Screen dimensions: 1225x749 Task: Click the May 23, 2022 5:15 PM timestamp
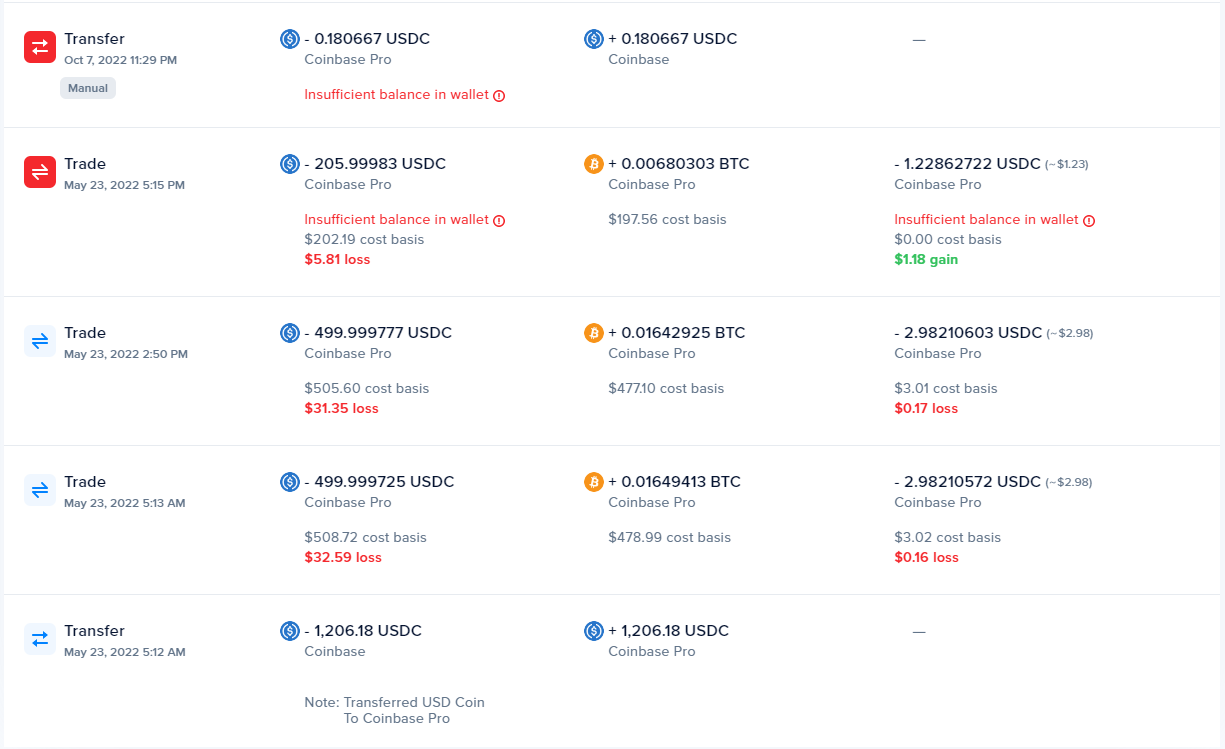coord(125,185)
